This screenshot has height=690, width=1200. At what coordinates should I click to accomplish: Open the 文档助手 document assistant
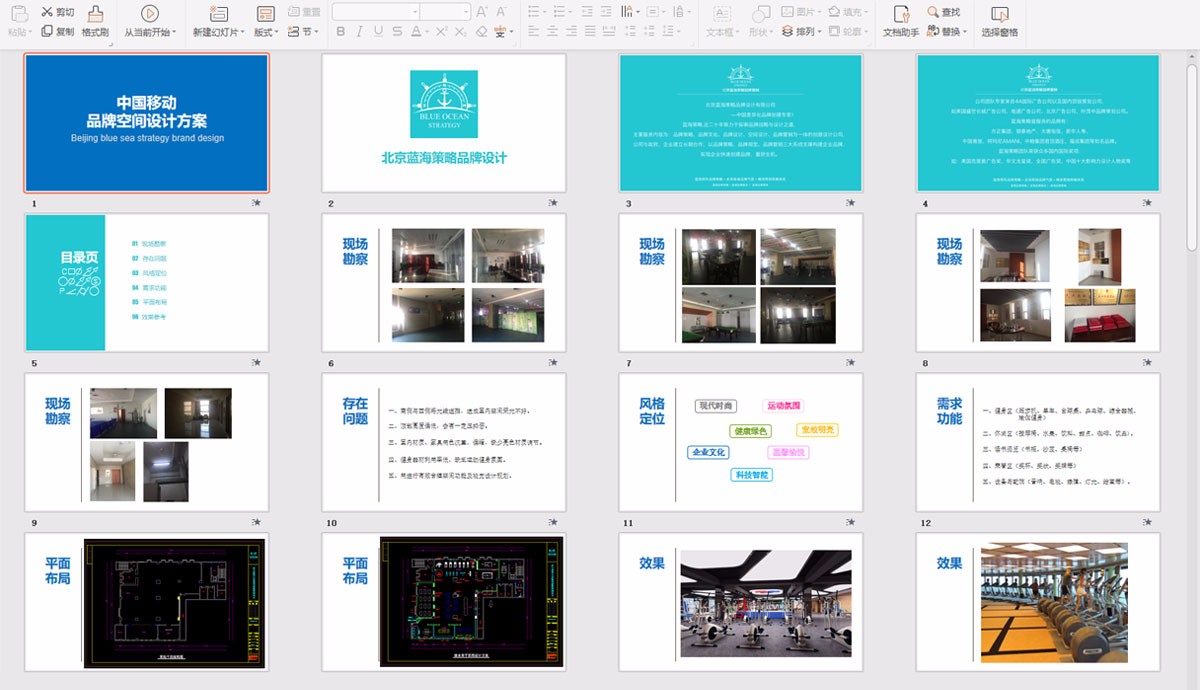coord(901,21)
